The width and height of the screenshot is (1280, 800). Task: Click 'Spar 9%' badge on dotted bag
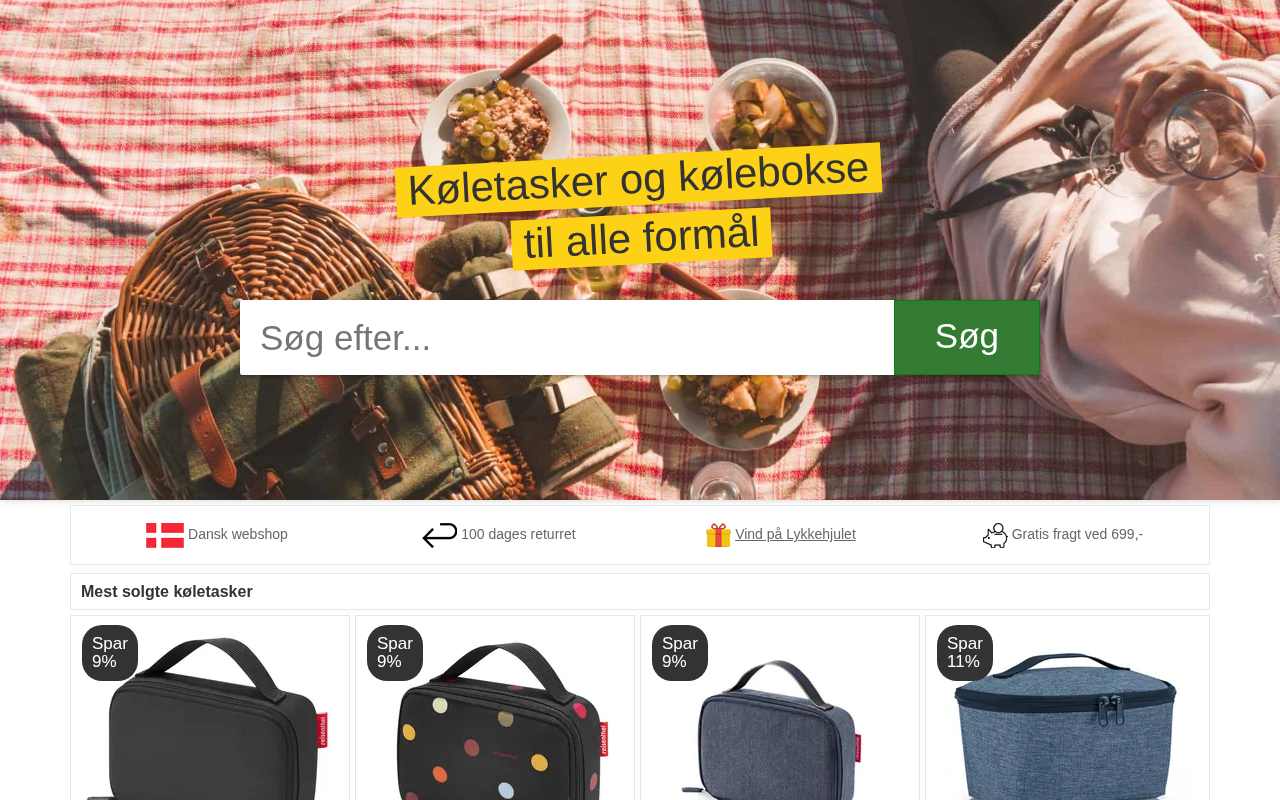coord(395,653)
